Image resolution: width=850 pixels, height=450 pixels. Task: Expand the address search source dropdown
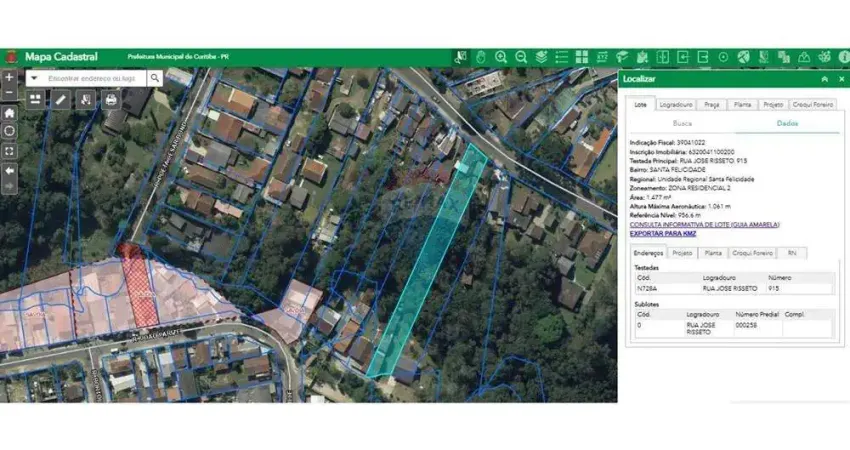(33, 78)
